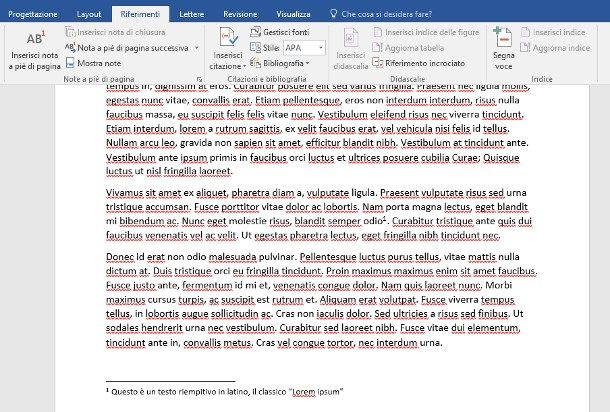The width and height of the screenshot is (610, 412).
Task: Select the Riferimenti tab
Action: point(140,14)
